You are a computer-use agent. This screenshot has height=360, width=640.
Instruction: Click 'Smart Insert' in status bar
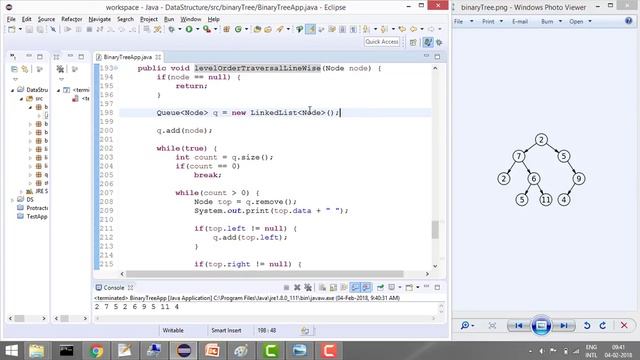pyautogui.click(x=226, y=331)
